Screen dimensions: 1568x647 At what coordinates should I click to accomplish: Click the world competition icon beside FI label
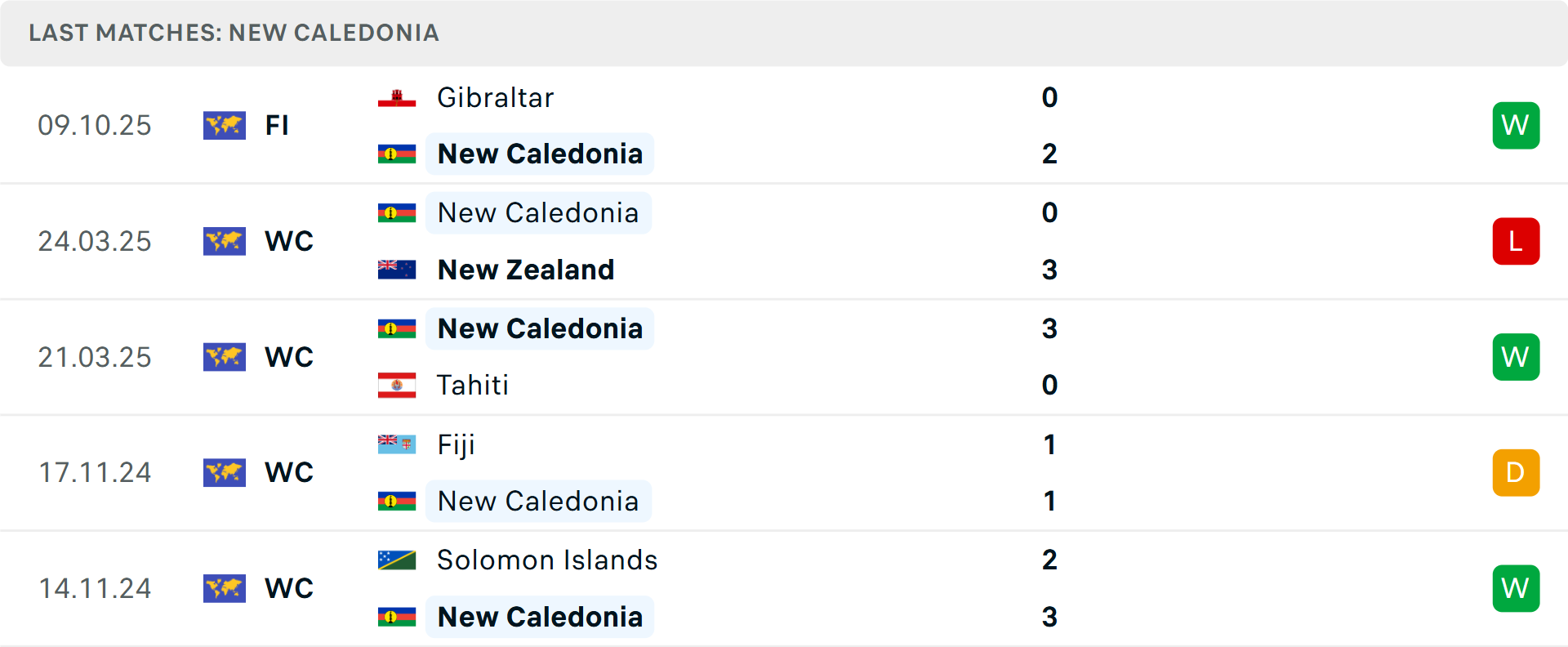point(225,125)
